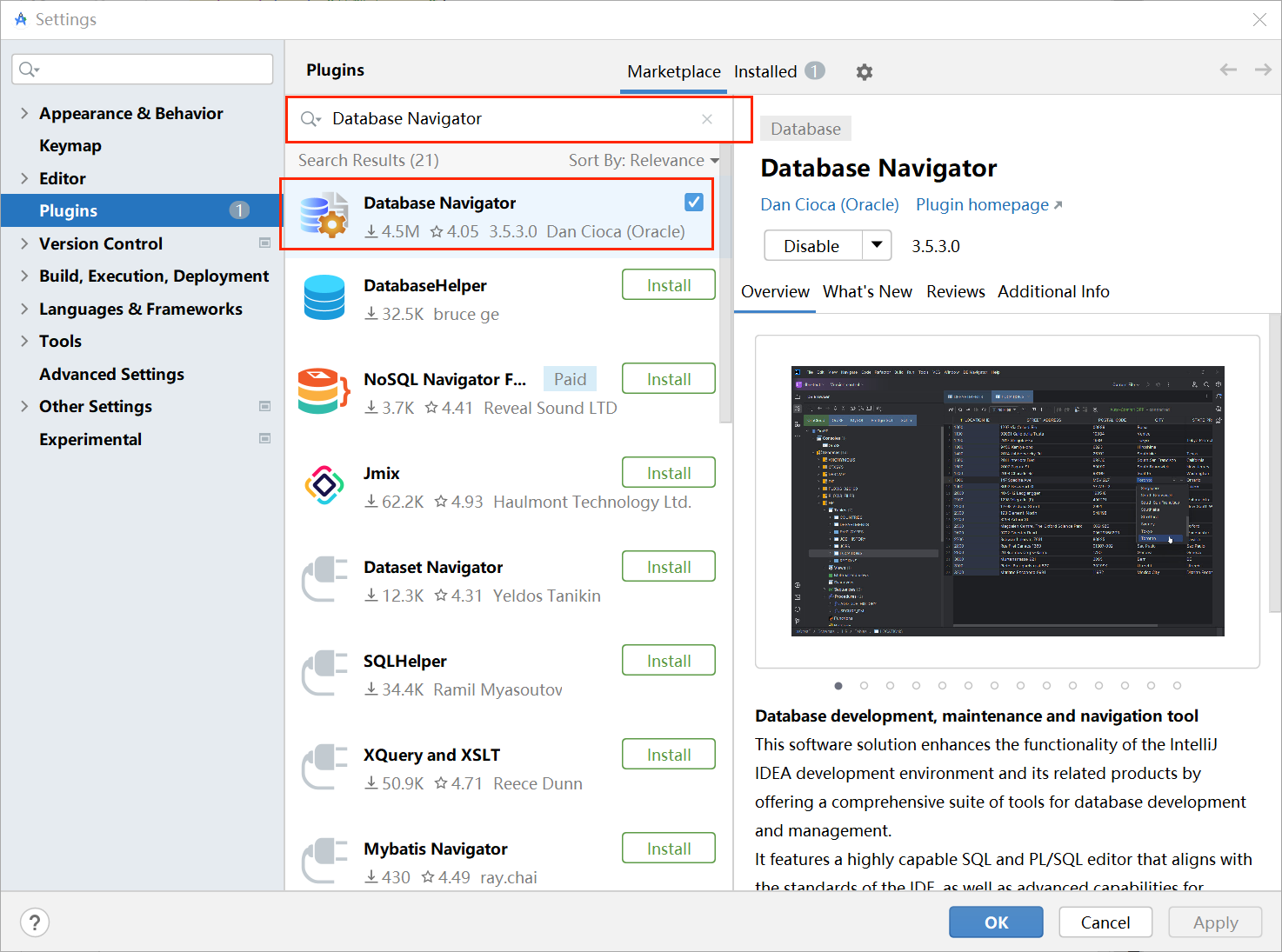Select the last screenshot page dot
Viewport: 1282px width, 952px height.
[1177, 686]
